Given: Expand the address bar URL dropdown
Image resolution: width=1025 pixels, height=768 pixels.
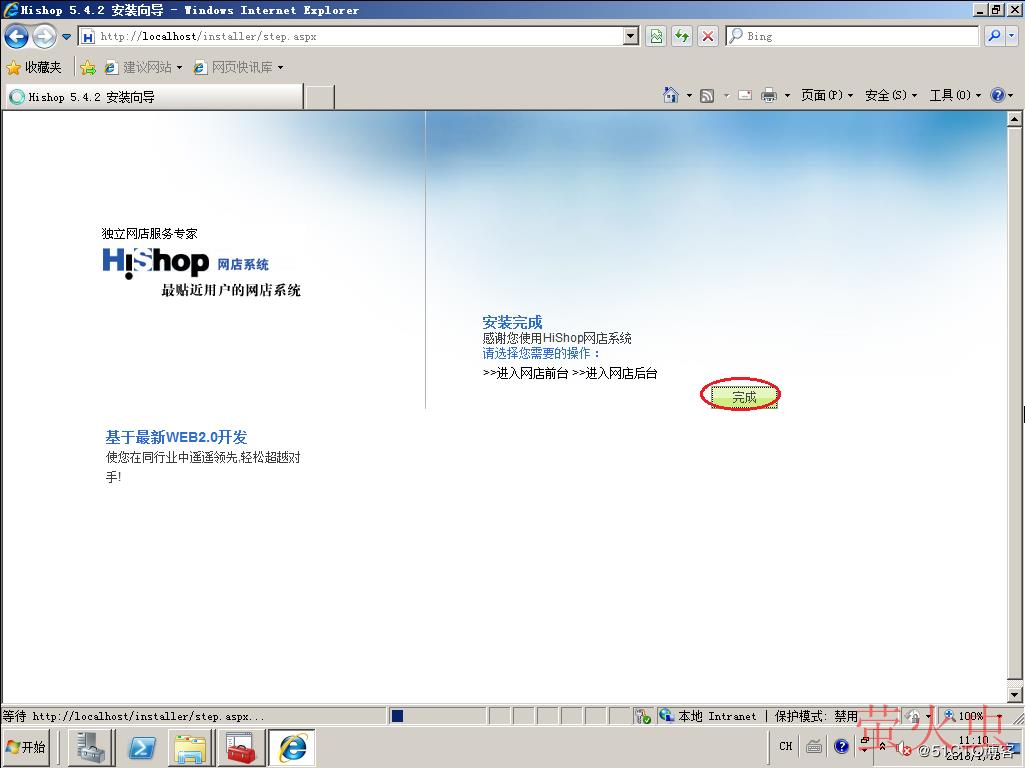Looking at the screenshot, I should coord(630,36).
